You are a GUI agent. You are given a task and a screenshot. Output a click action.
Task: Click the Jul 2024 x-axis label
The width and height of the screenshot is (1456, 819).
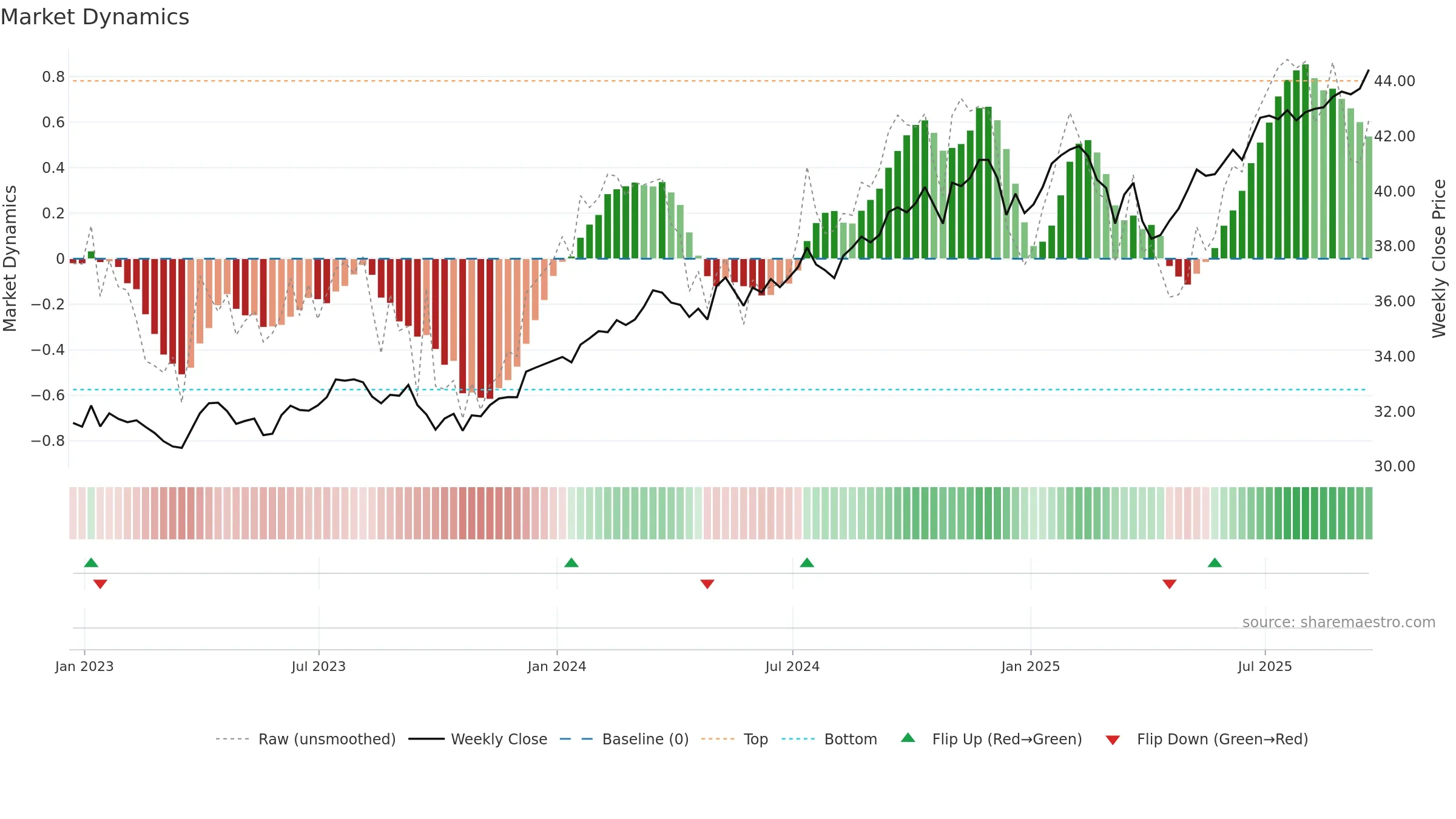tap(792, 666)
